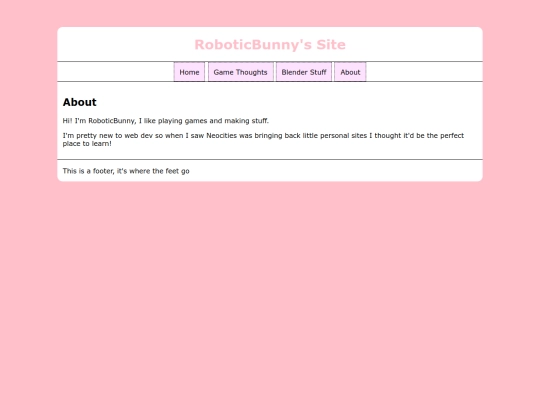Click the footer text about feet

[126, 171]
